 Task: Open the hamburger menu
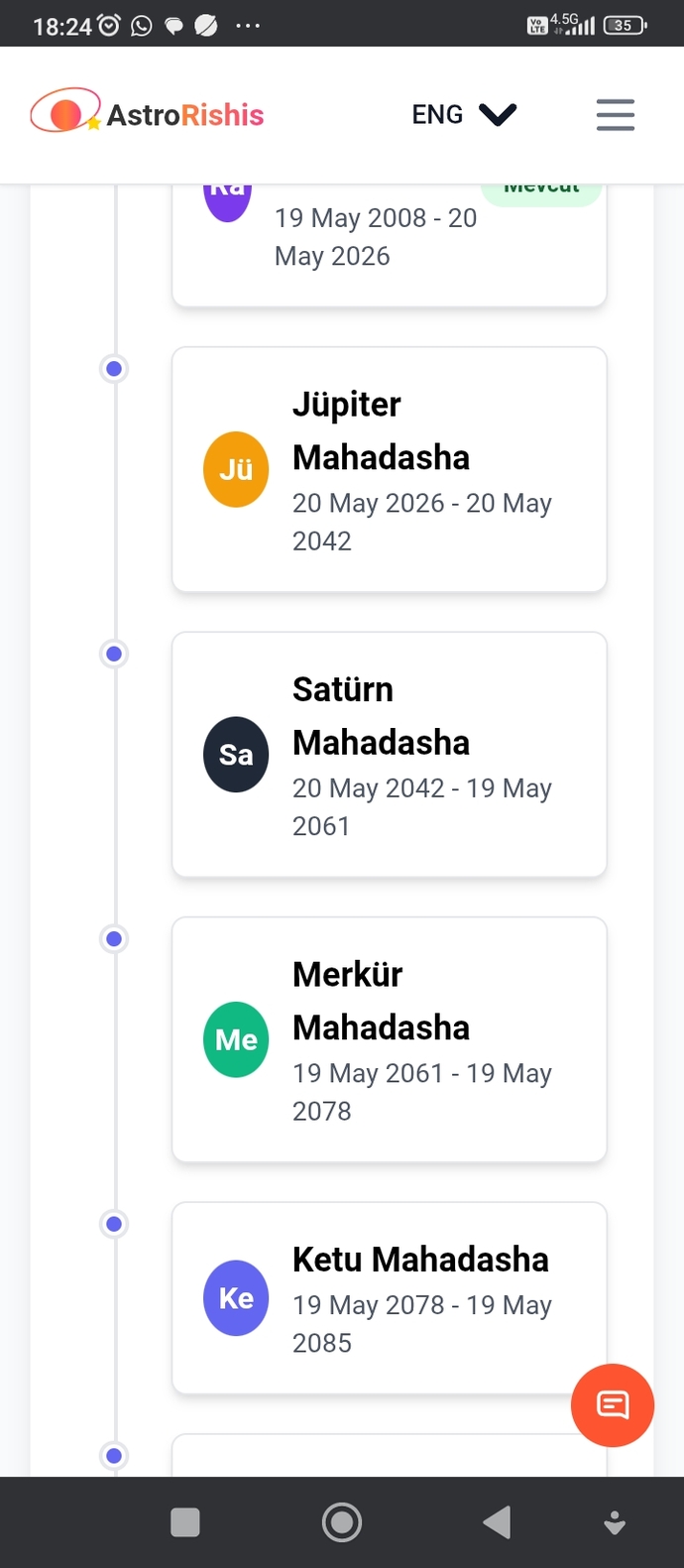click(615, 115)
